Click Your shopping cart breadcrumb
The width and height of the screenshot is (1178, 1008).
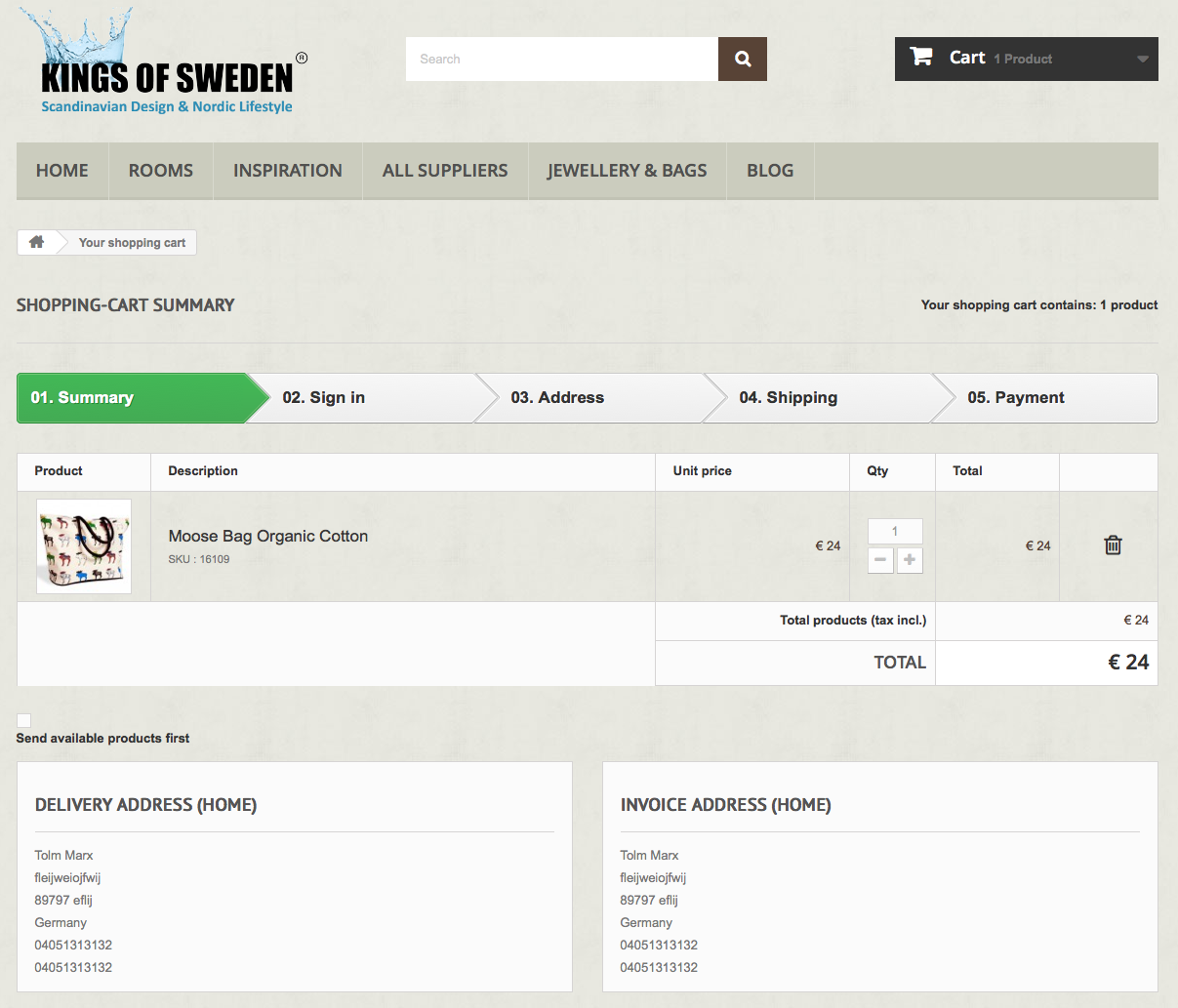[132, 243]
